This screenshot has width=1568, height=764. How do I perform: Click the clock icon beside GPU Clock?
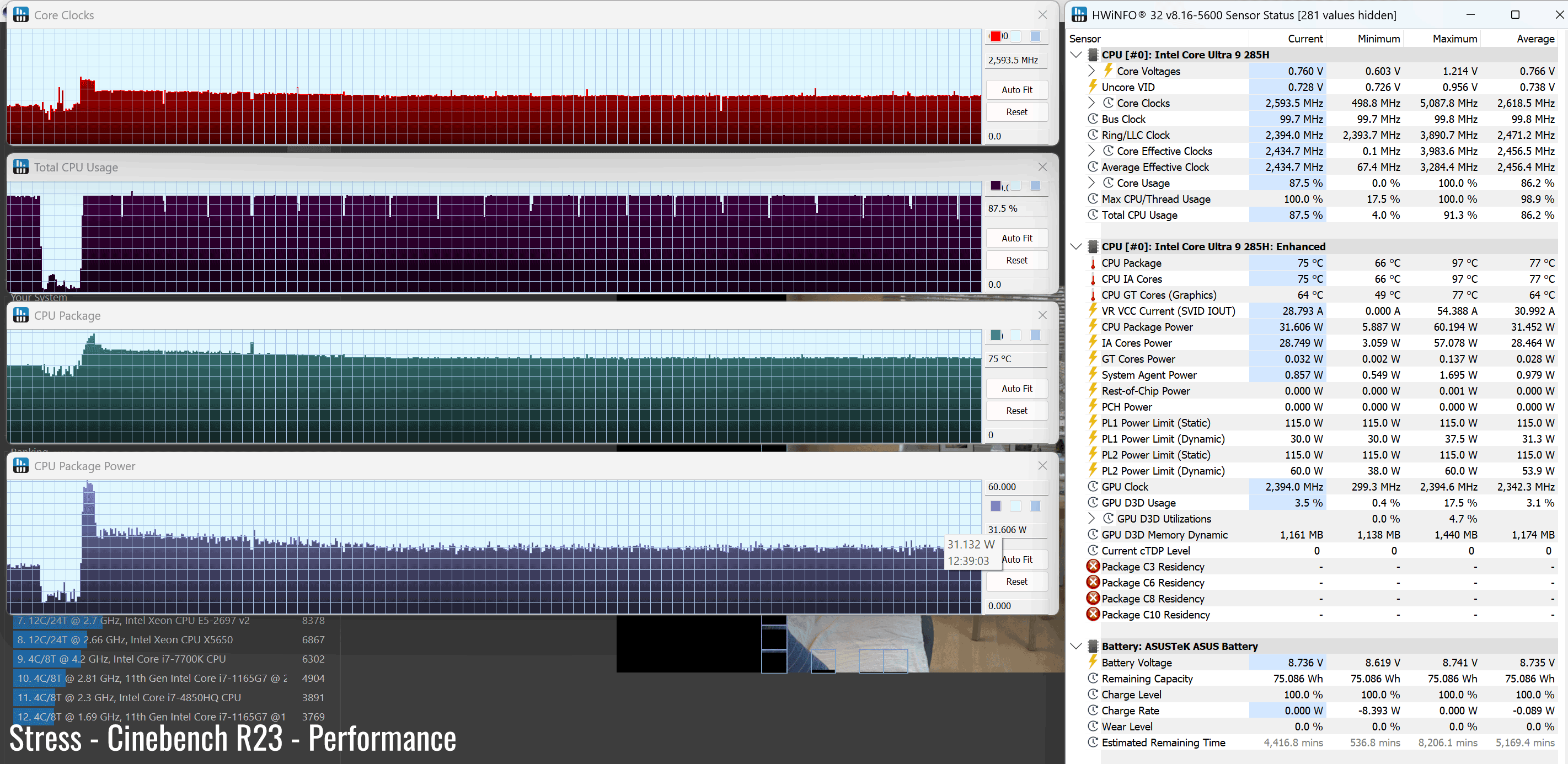pyautogui.click(x=1093, y=487)
